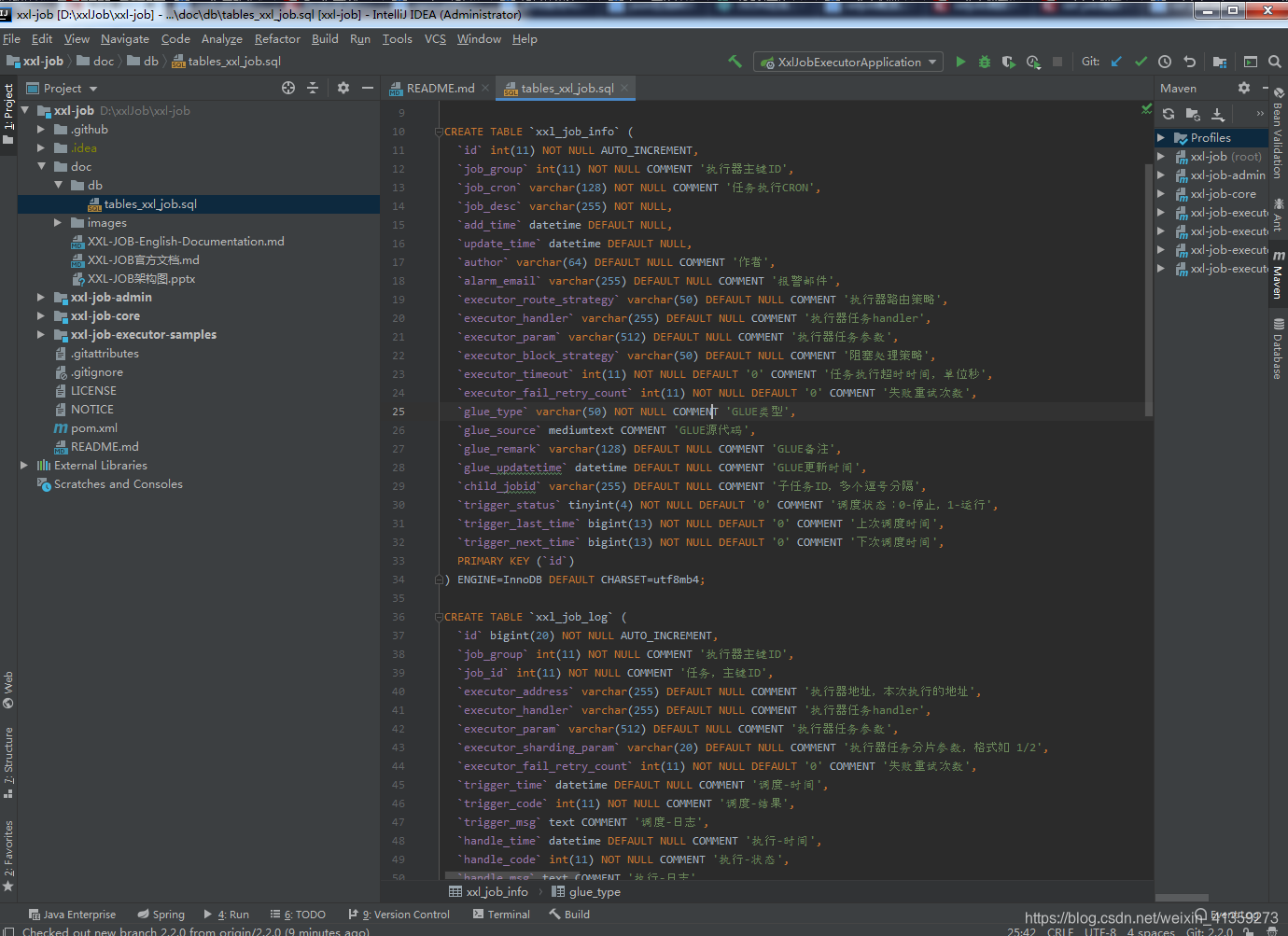Open the Java Enterprise tool window
1288x936 pixels.
point(72,915)
